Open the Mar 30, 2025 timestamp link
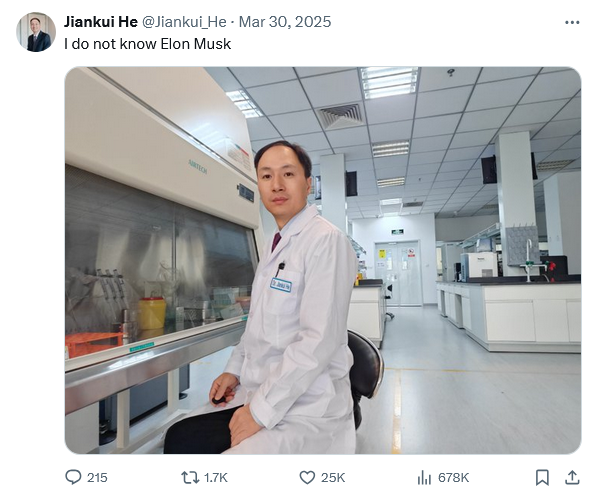The height and width of the screenshot is (499, 598). [285, 22]
